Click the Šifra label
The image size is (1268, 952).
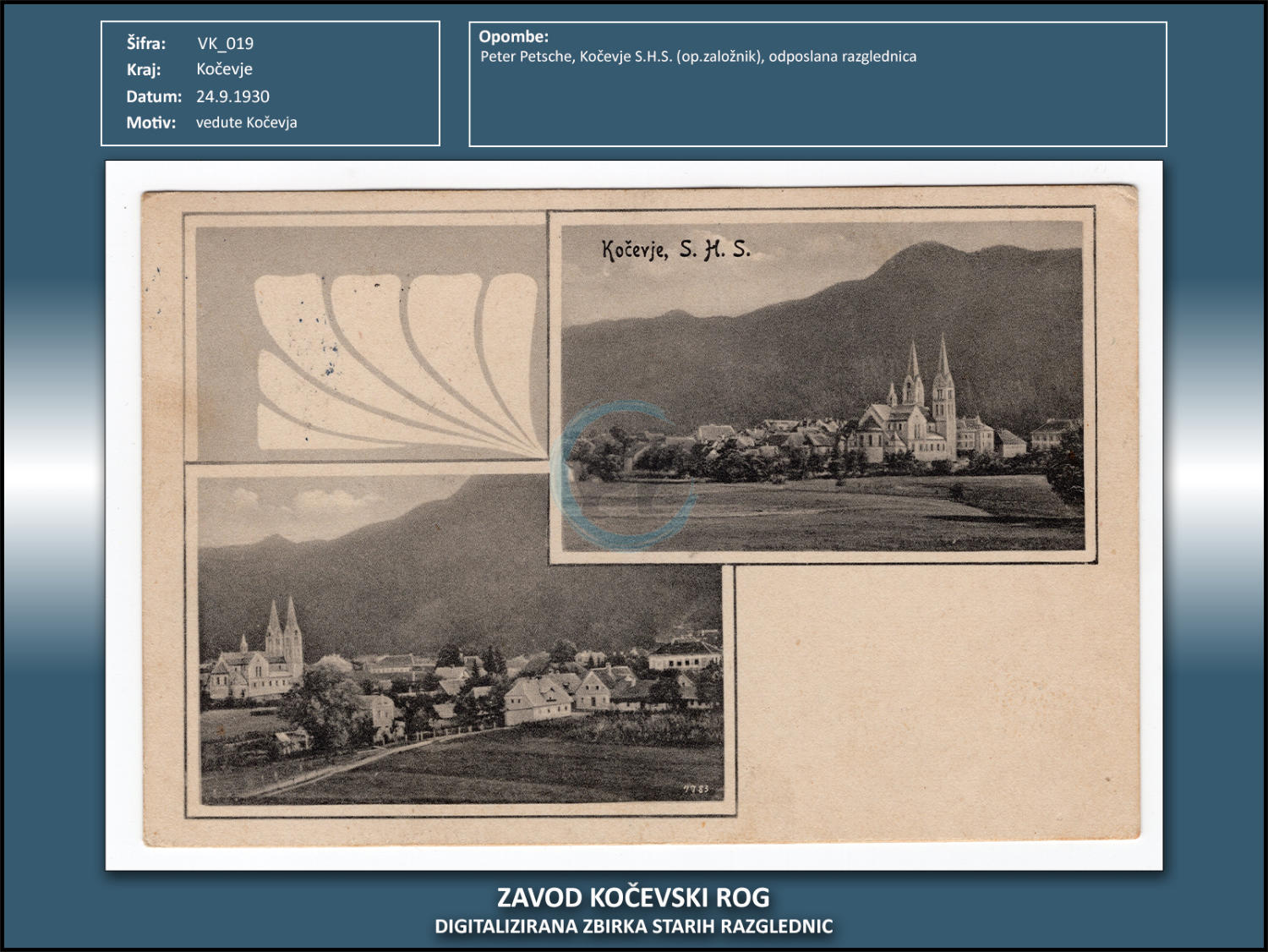click(145, 43)
